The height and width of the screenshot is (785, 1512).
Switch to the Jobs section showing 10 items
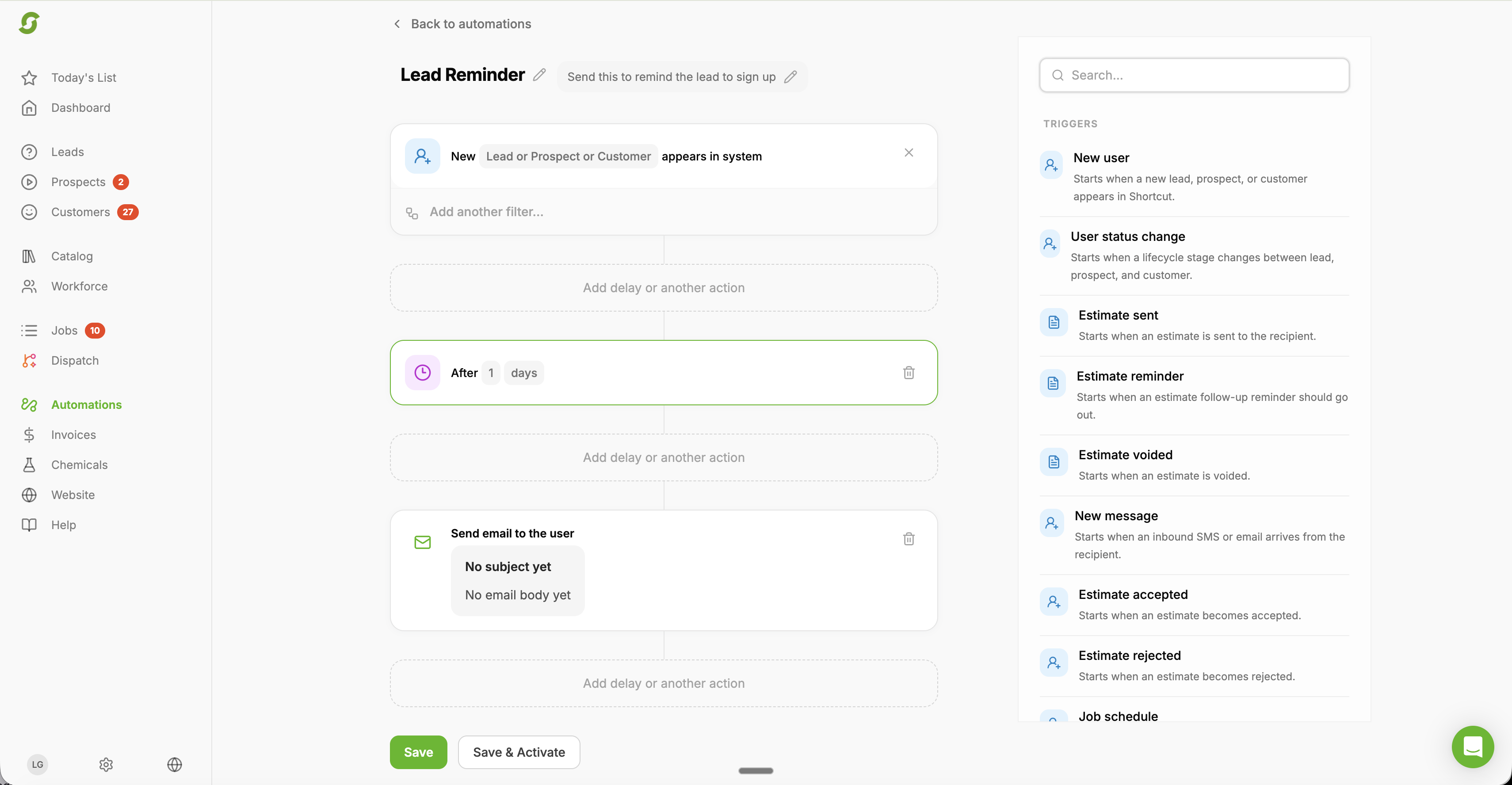coord(65,330)
